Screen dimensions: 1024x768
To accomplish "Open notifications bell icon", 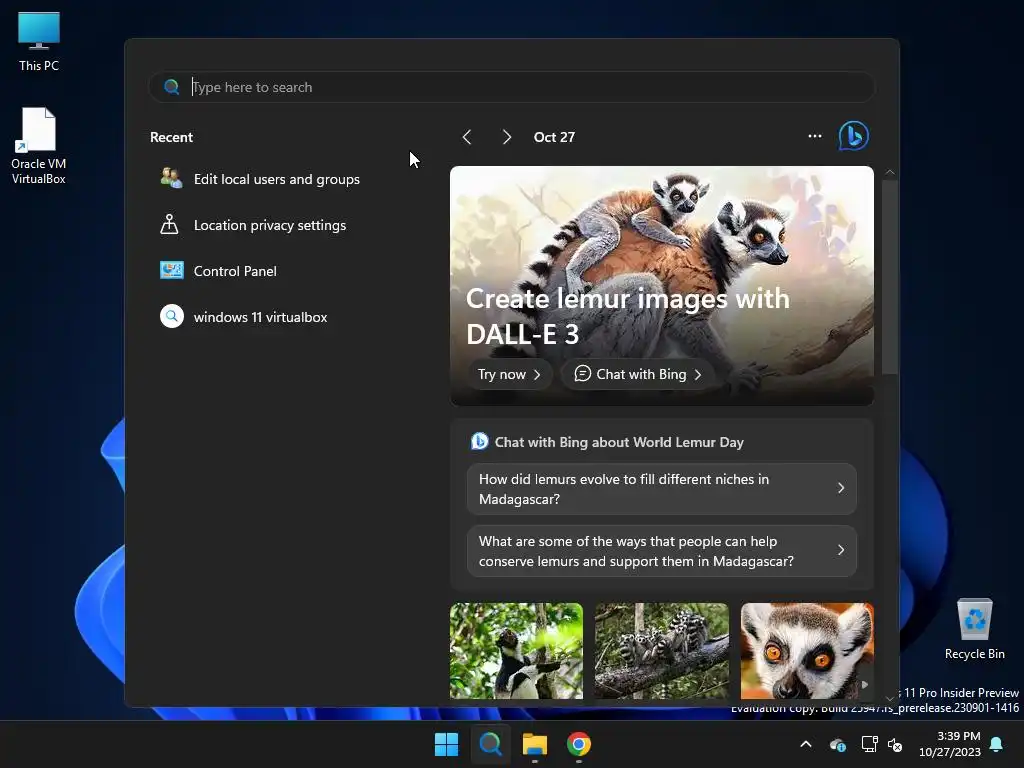I will pyautogui.click(x=997, y=744).
